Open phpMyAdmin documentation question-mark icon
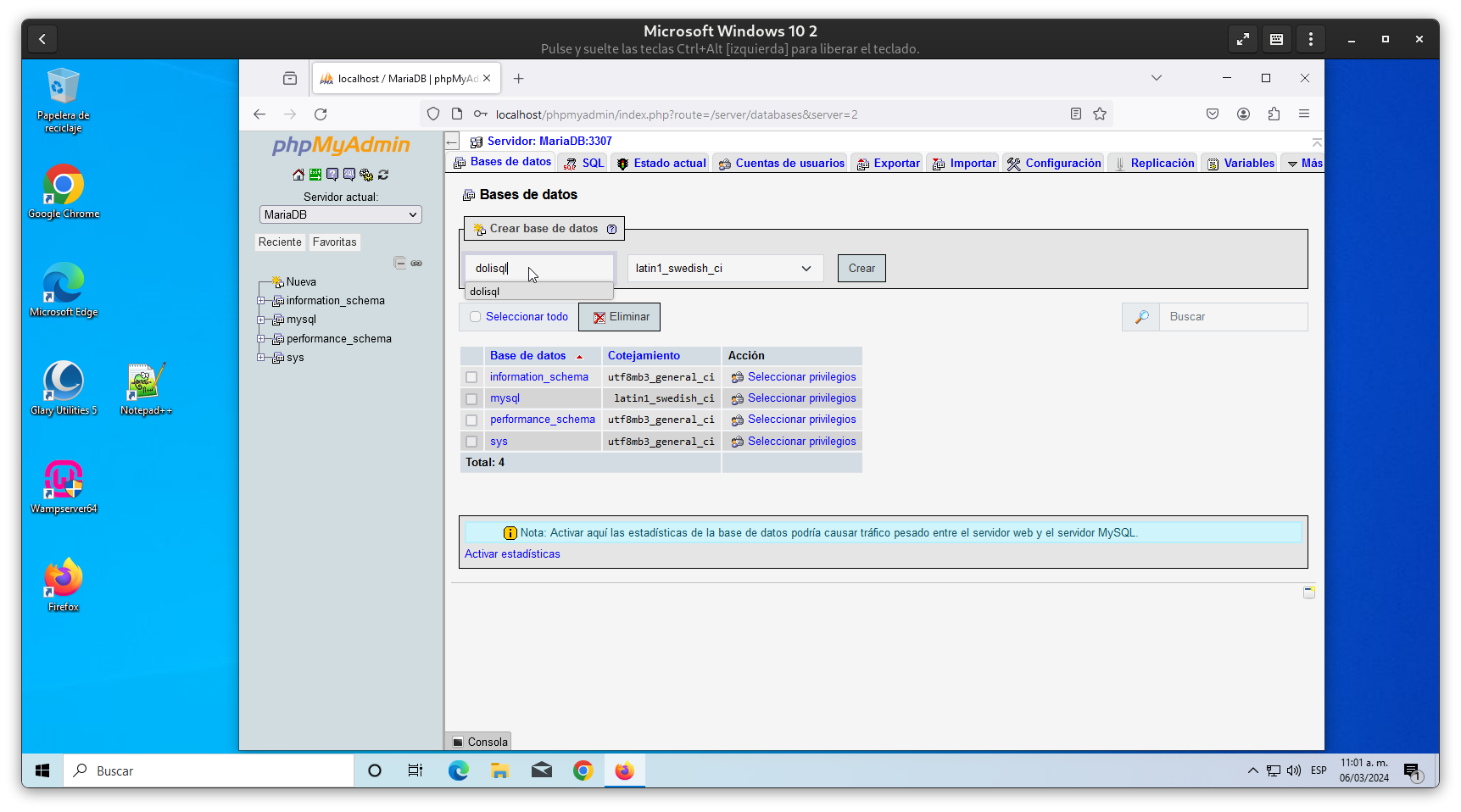The height and width of the screenshot is (812, 1461). point(332,175)
